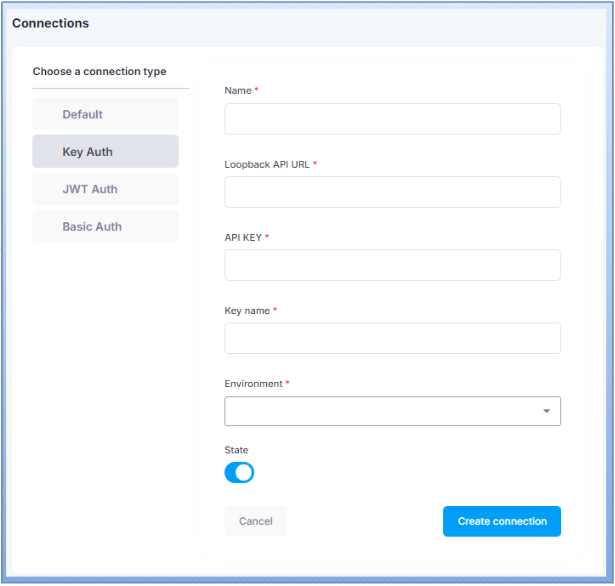
Task: Open the Environment combo box
Action: pyautogui.click(x=380, y=411)
